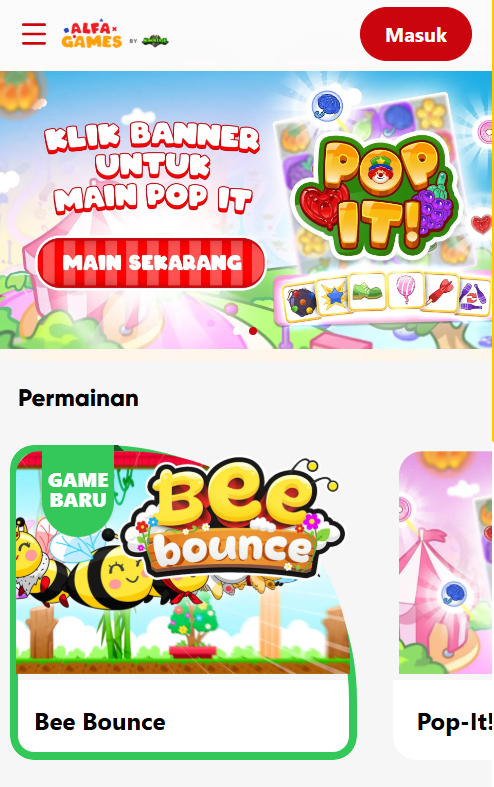The image size is (494, 787).
Task: Click the blue star tile in the banner
Action: coord(333,296)
